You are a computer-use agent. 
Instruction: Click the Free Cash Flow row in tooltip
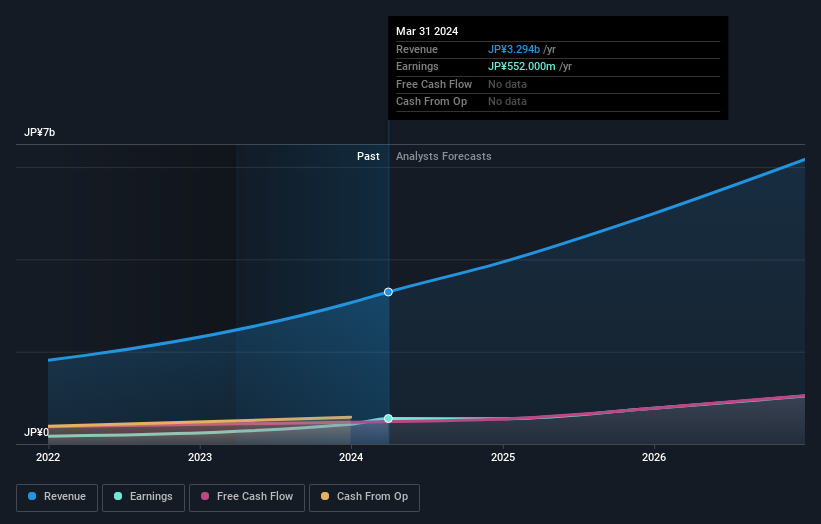(x=558, y=84)
